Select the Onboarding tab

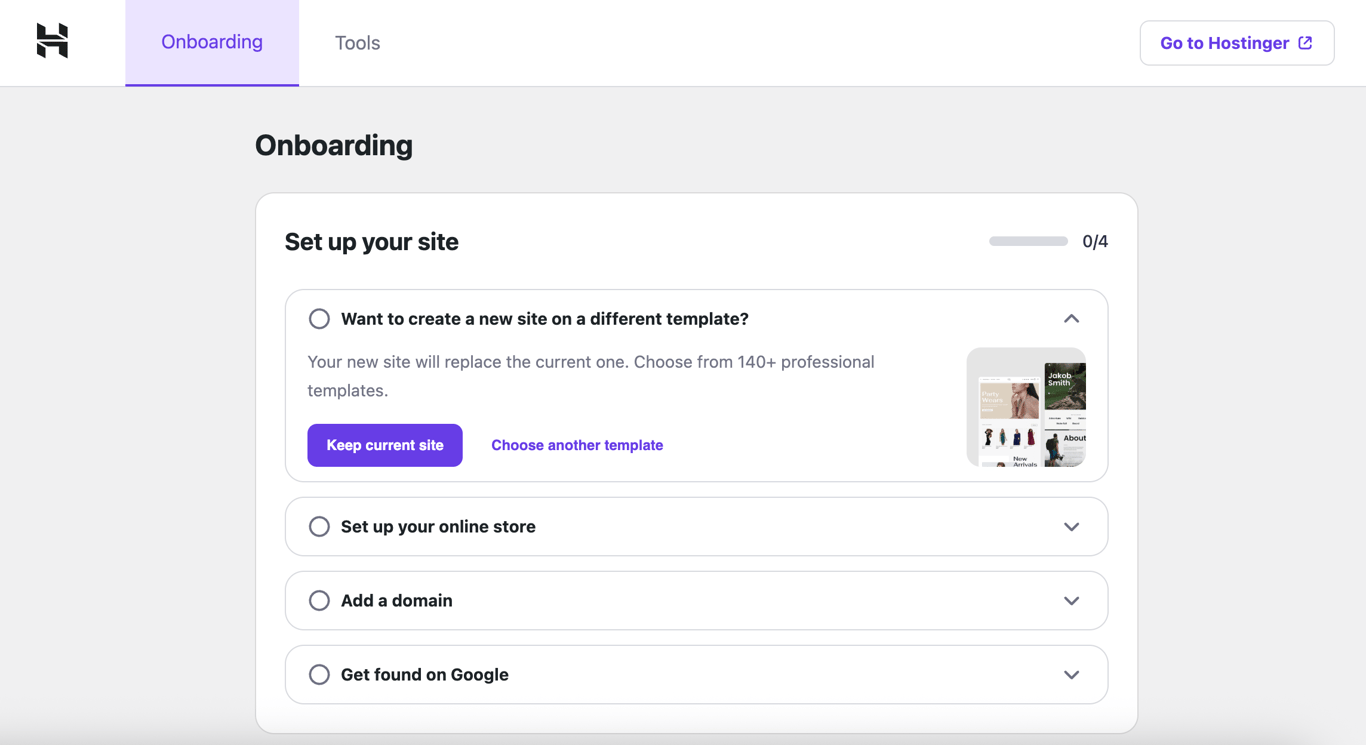211,42
